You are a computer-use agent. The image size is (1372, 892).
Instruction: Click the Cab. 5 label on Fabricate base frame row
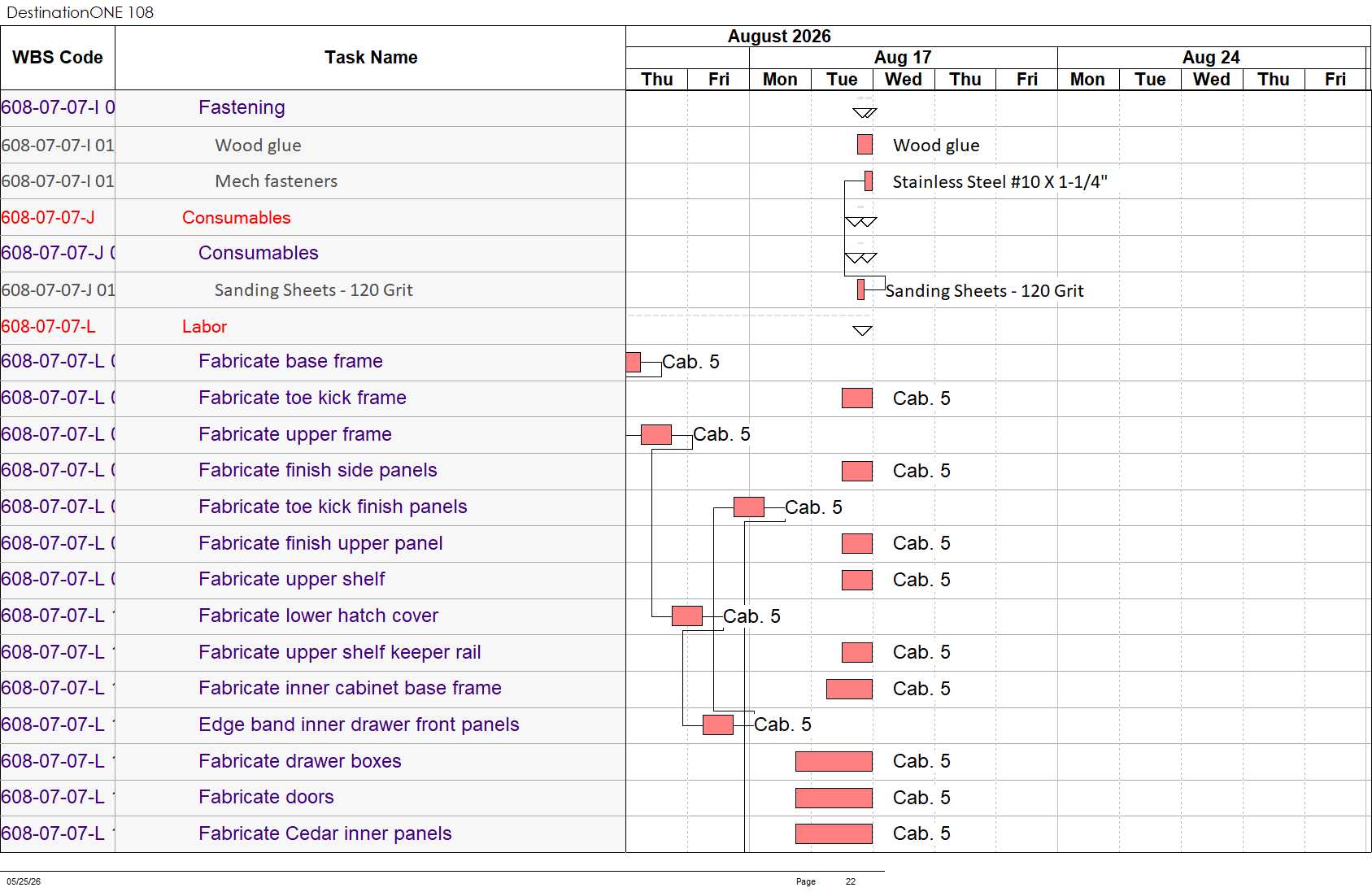[690, 362]
